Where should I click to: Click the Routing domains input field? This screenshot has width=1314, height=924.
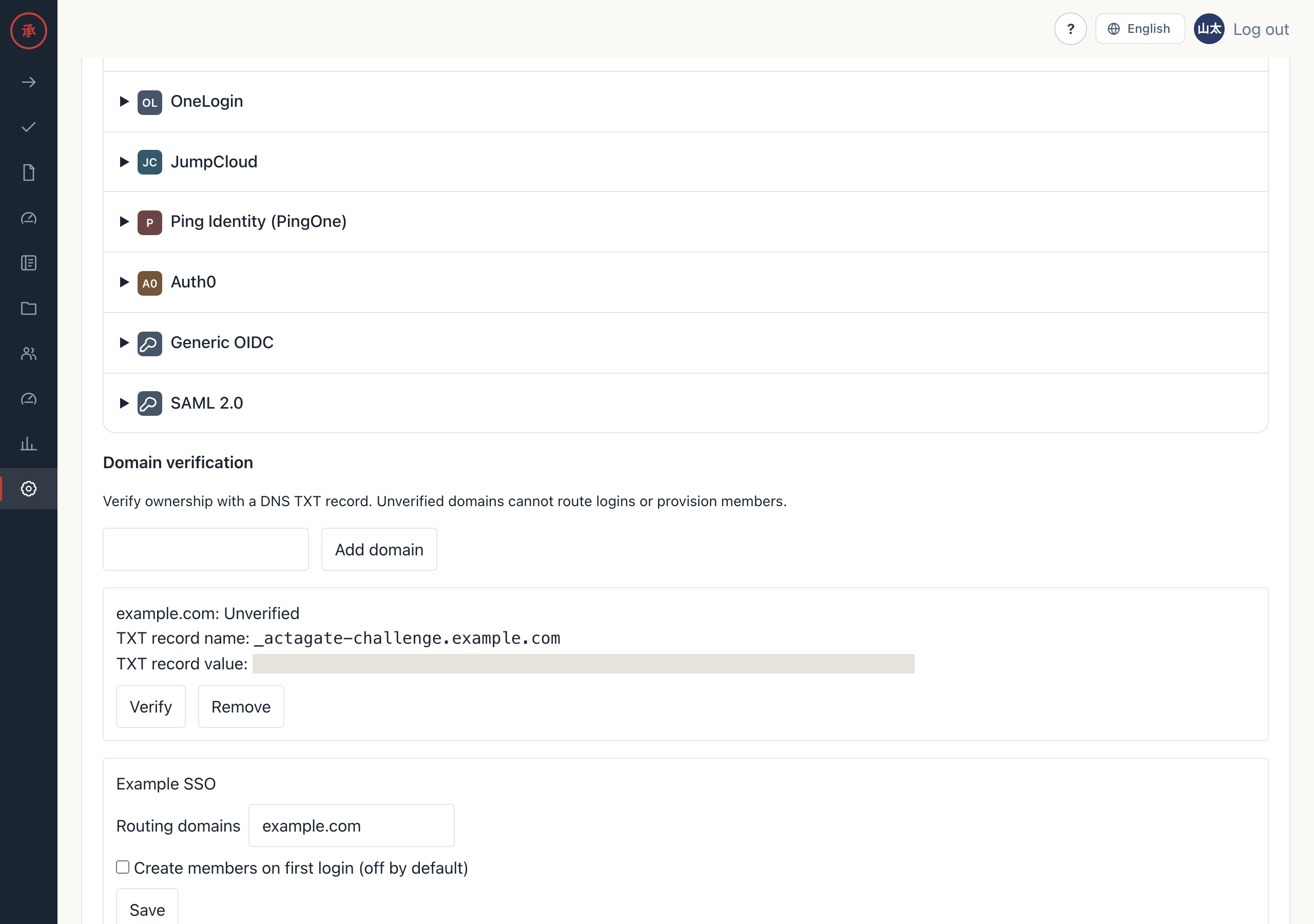(x=352, y=825)
